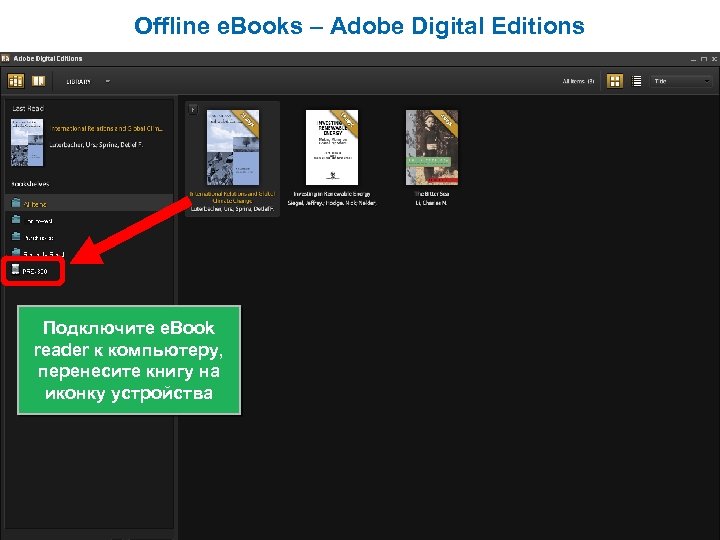720x540 pixels.
Task: Open Last Read book cover thumbnail
Action: pos(27,142)
